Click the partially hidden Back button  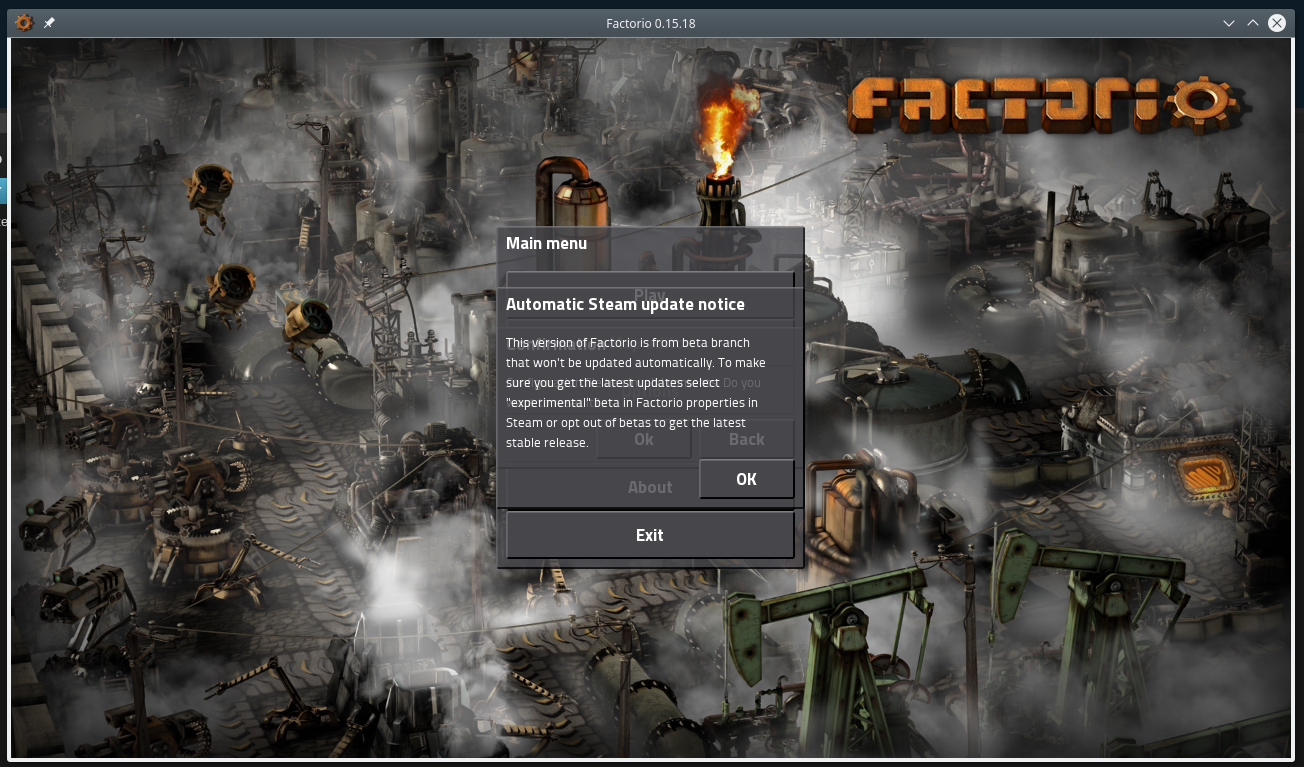pos(747,439)
